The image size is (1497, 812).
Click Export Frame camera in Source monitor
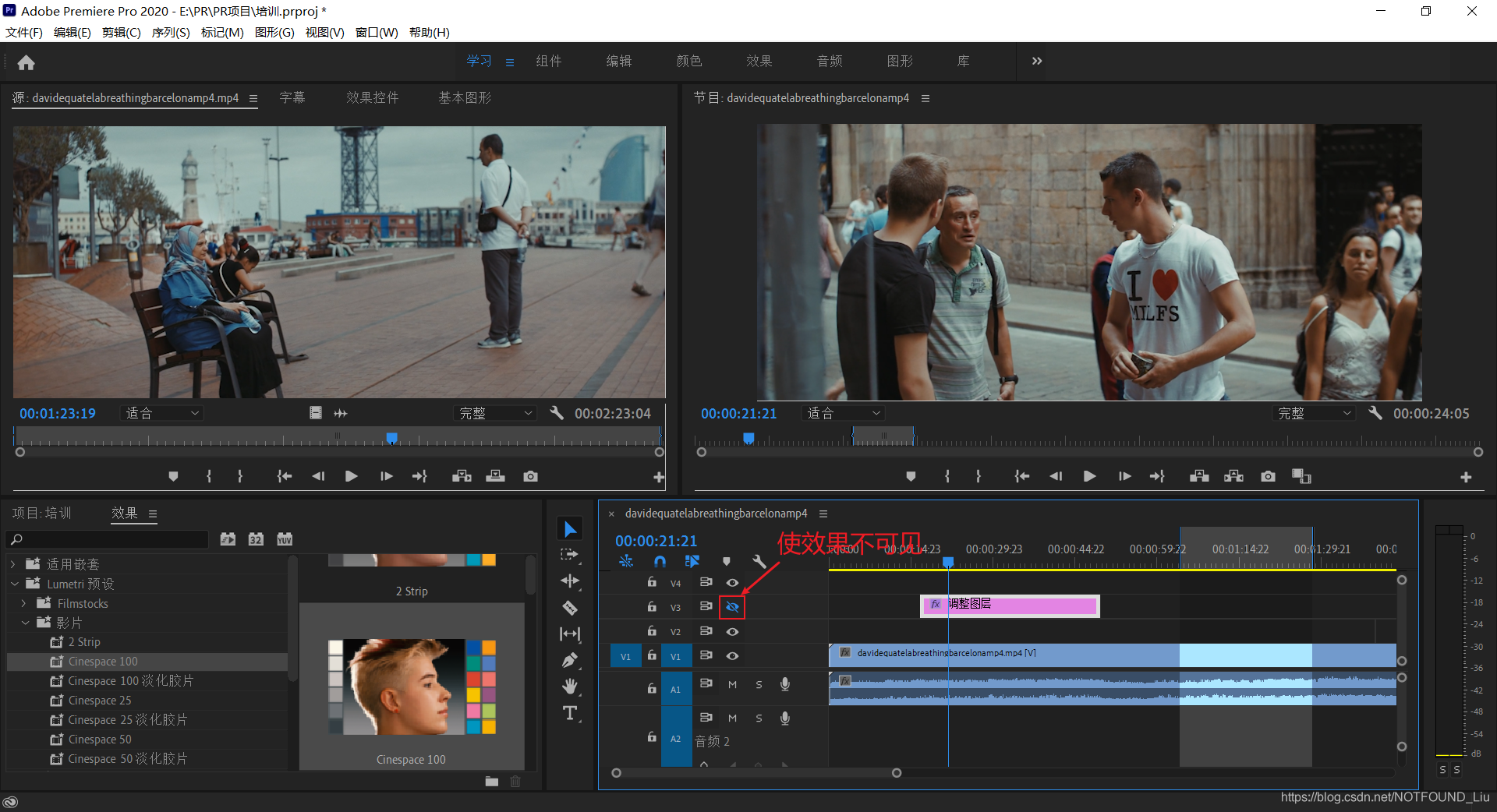(530, 476)
